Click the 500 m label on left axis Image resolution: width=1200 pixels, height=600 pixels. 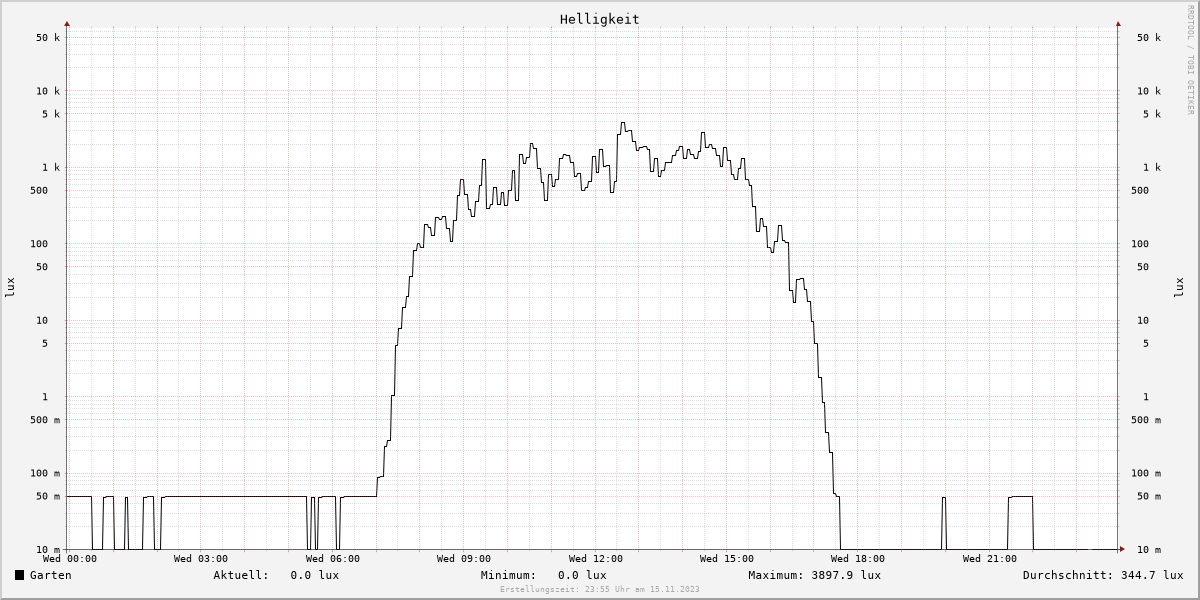pos(45,420)
